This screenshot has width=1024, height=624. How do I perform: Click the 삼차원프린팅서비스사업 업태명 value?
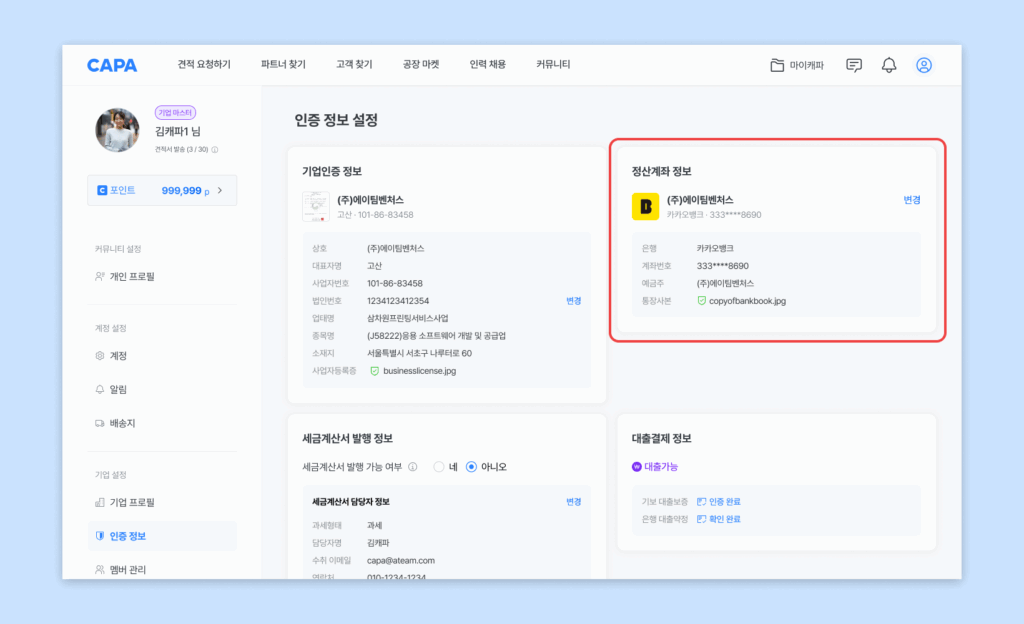408,319
